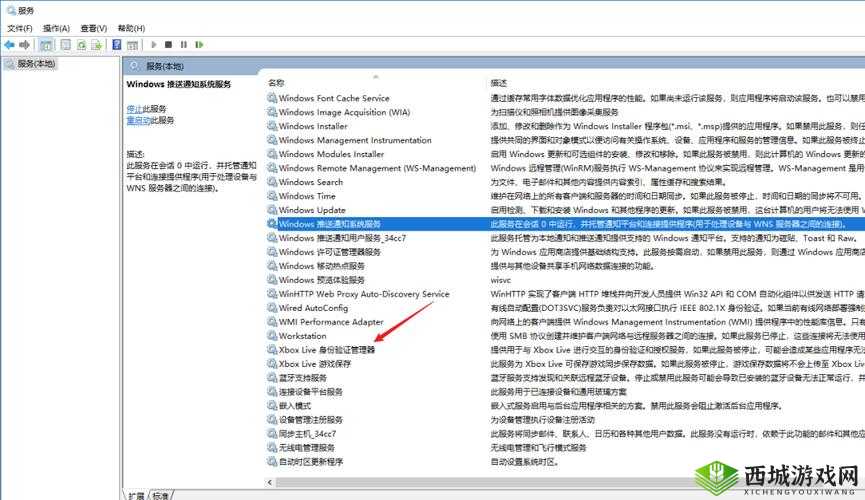
Task: Click the gear icon beside Windows Font Cache Service
Action: click(272, 98)
